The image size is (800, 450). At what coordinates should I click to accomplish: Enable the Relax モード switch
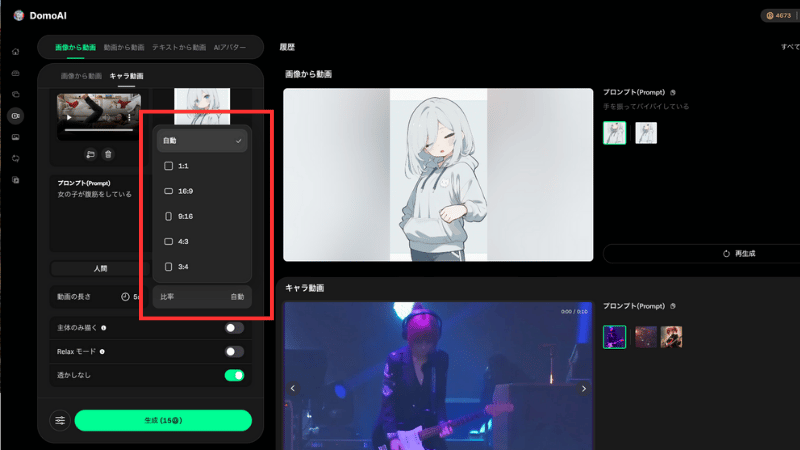click(x=234, y=351)
